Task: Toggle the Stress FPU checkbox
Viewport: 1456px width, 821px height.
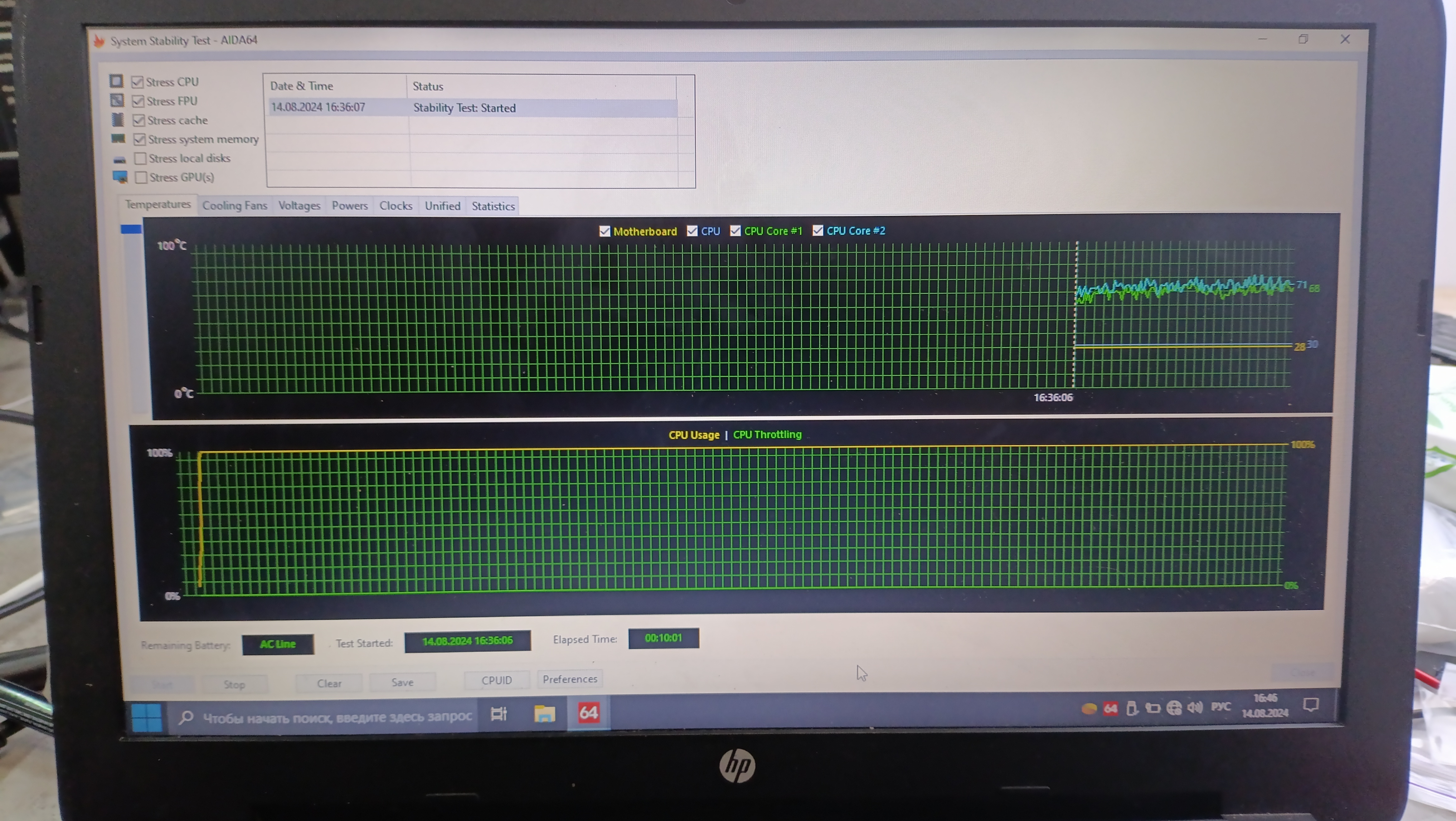Action: pos(138,101)
